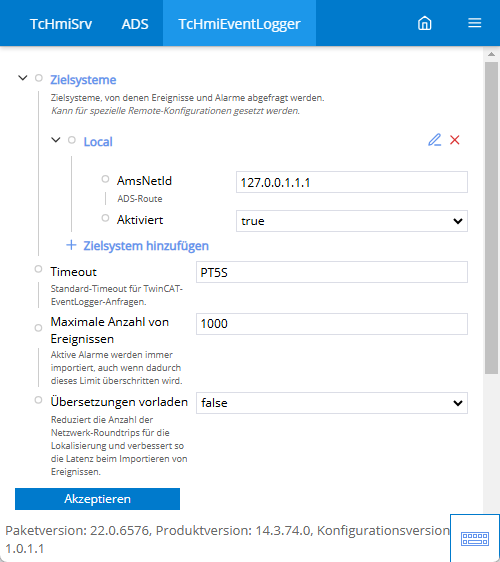Viewport: 500px width, 562px height.
Task: Click Zielsystem hinzufügen link
Action: [146, 246]
